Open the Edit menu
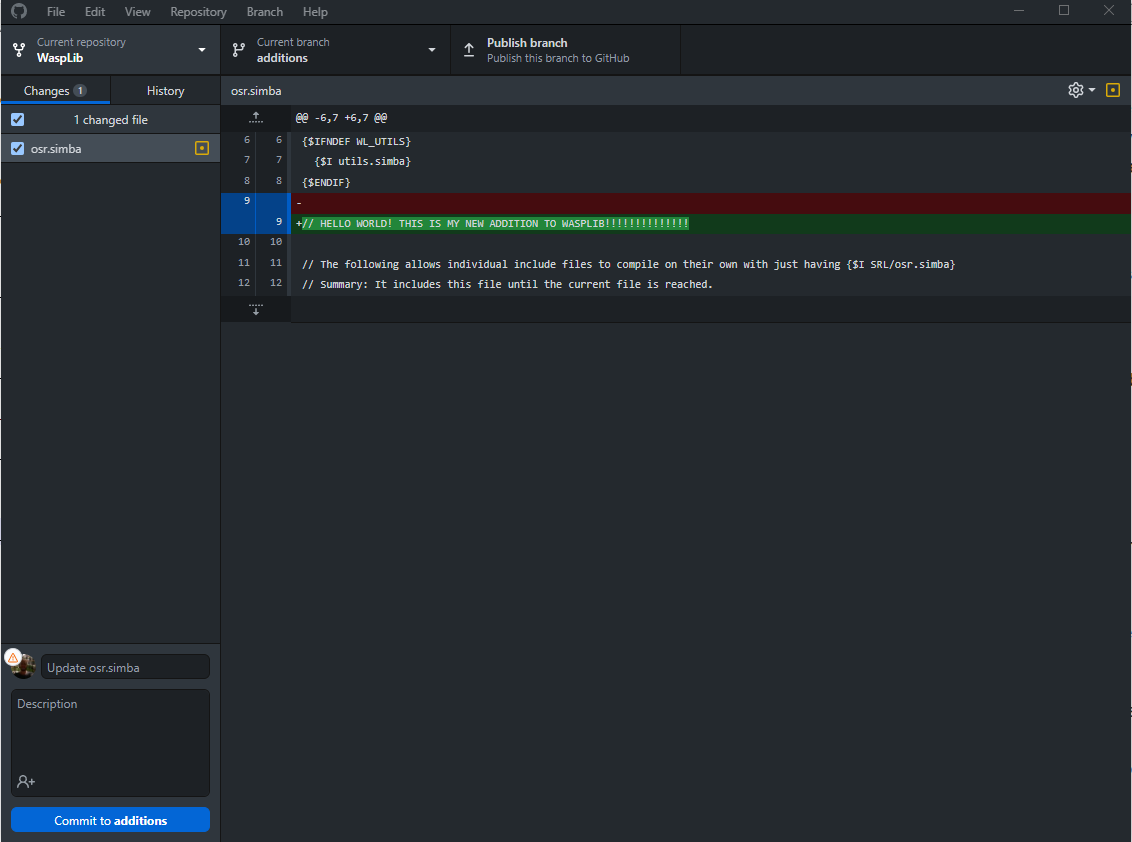1132x842 pixels. point(95,12)
